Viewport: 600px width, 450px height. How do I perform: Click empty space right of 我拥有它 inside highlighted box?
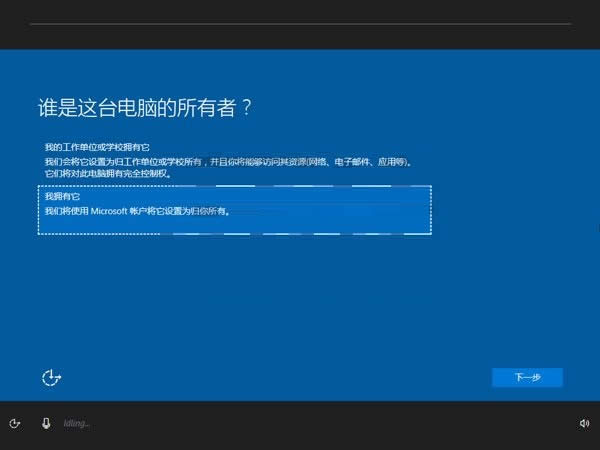point(300,198)
